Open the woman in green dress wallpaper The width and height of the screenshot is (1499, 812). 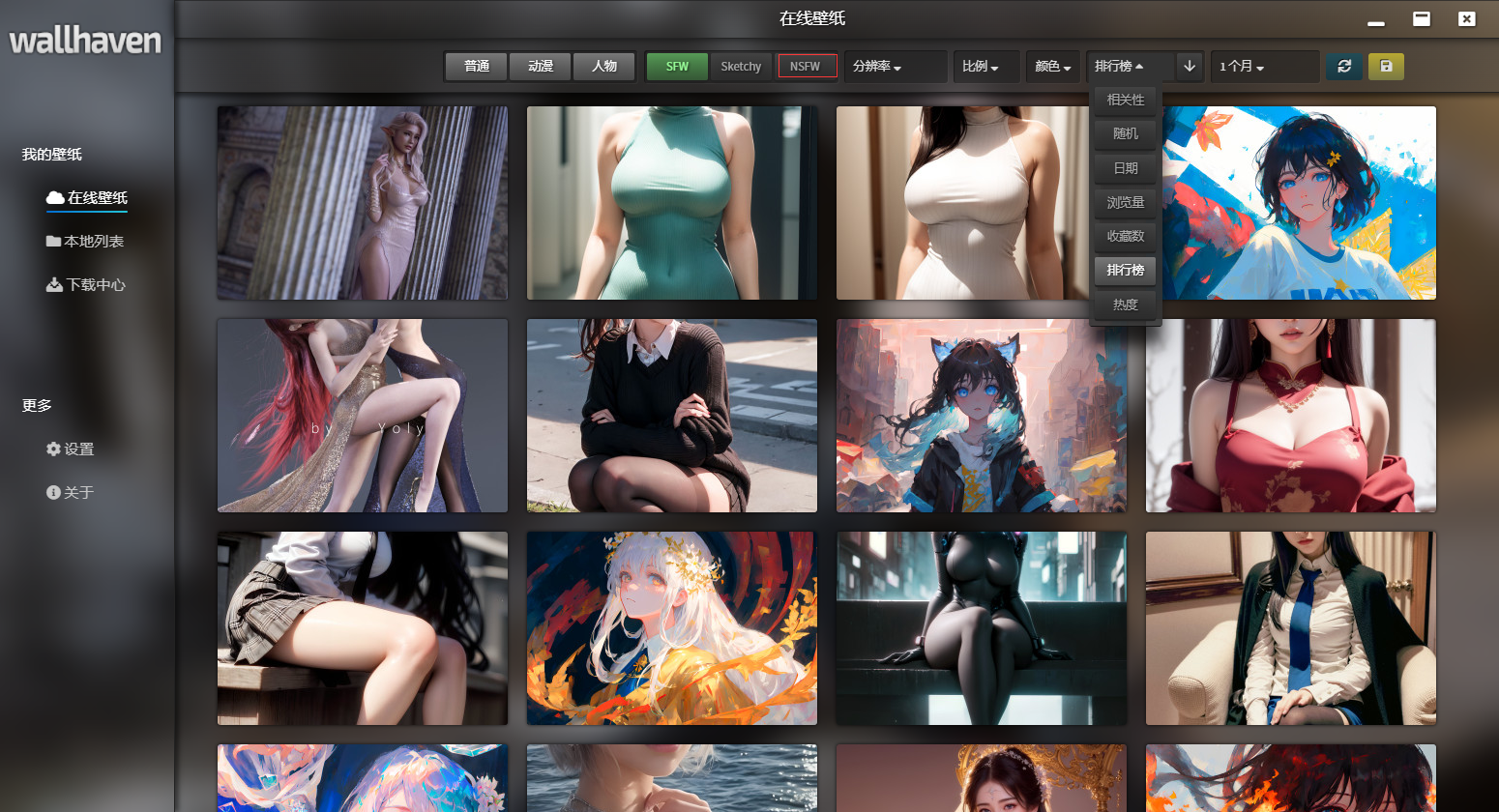click(672, 203)
